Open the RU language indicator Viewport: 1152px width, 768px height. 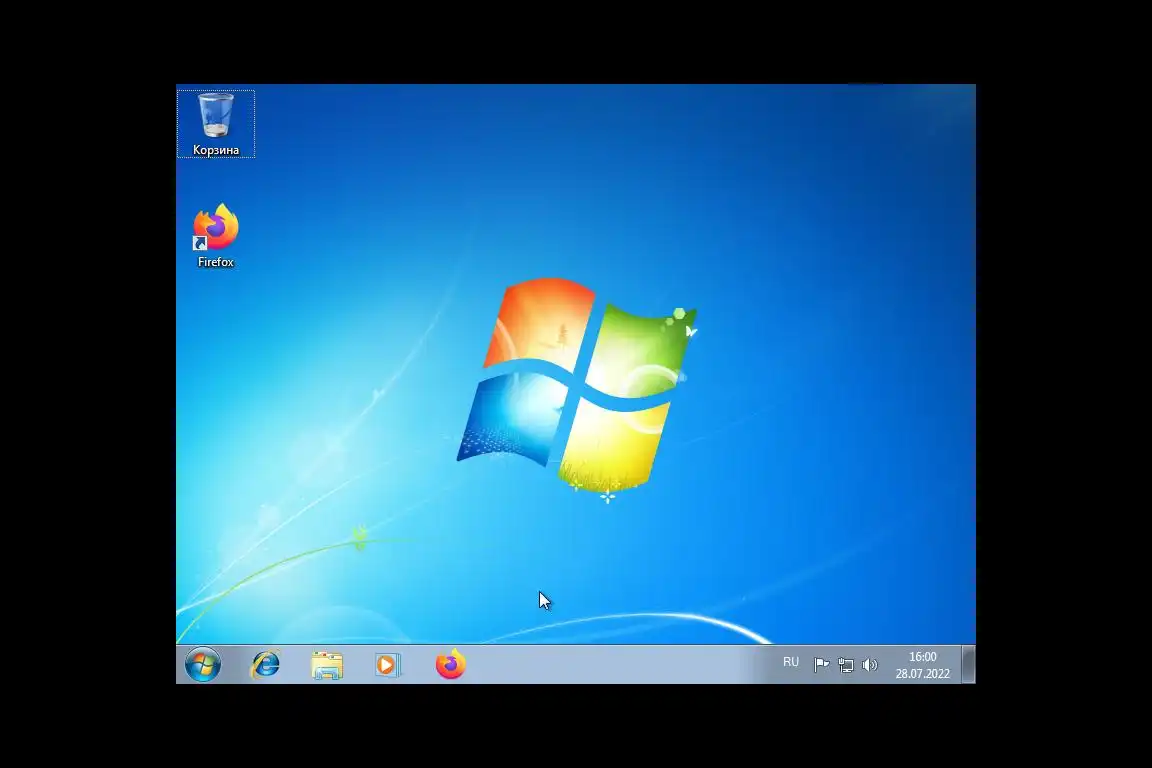tap(791, 662)
